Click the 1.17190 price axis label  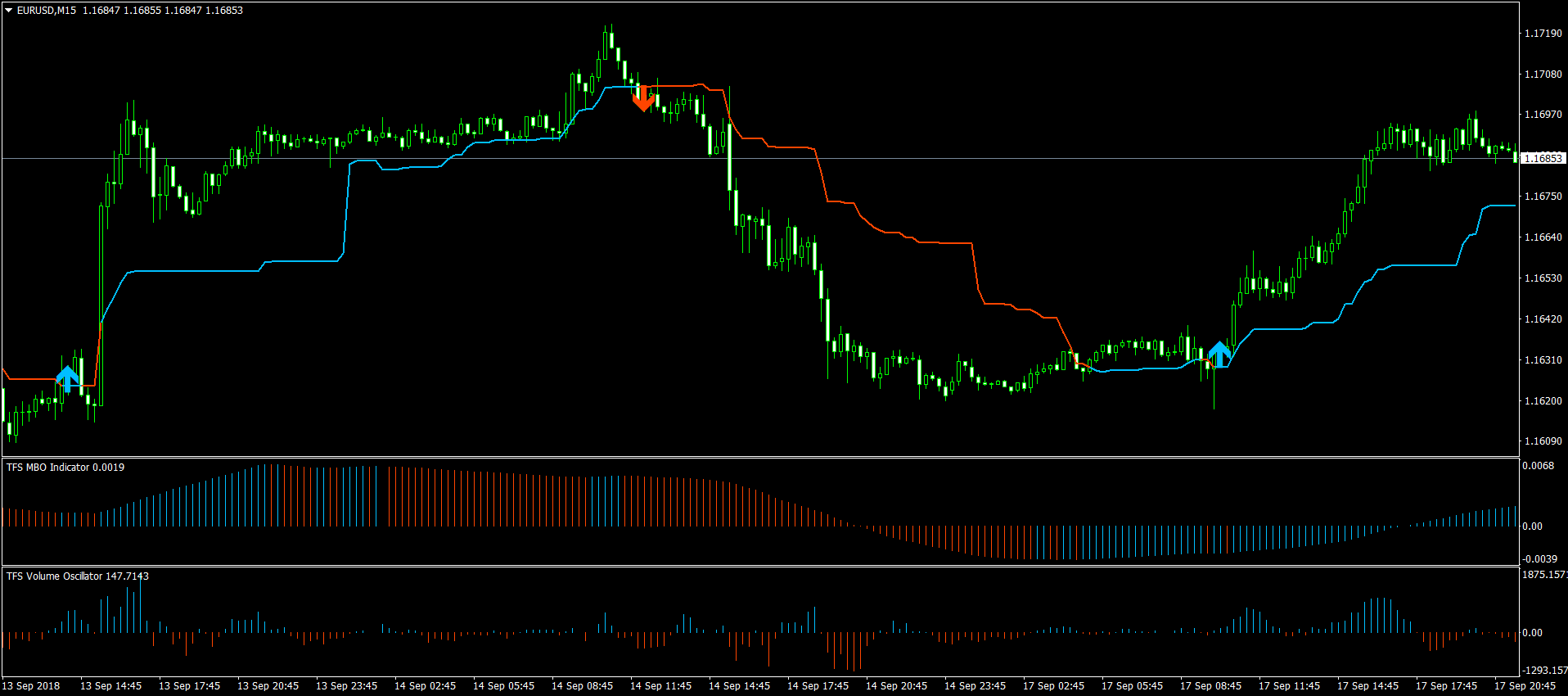[x=1543, y=34]
